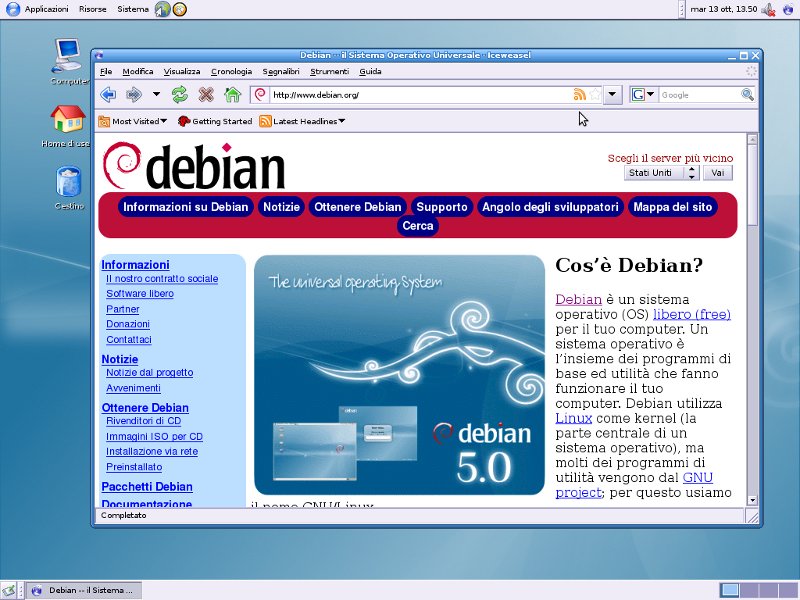Open the Cerca navigation button
Screen dimensions: 800x600
tap(418, 226)
